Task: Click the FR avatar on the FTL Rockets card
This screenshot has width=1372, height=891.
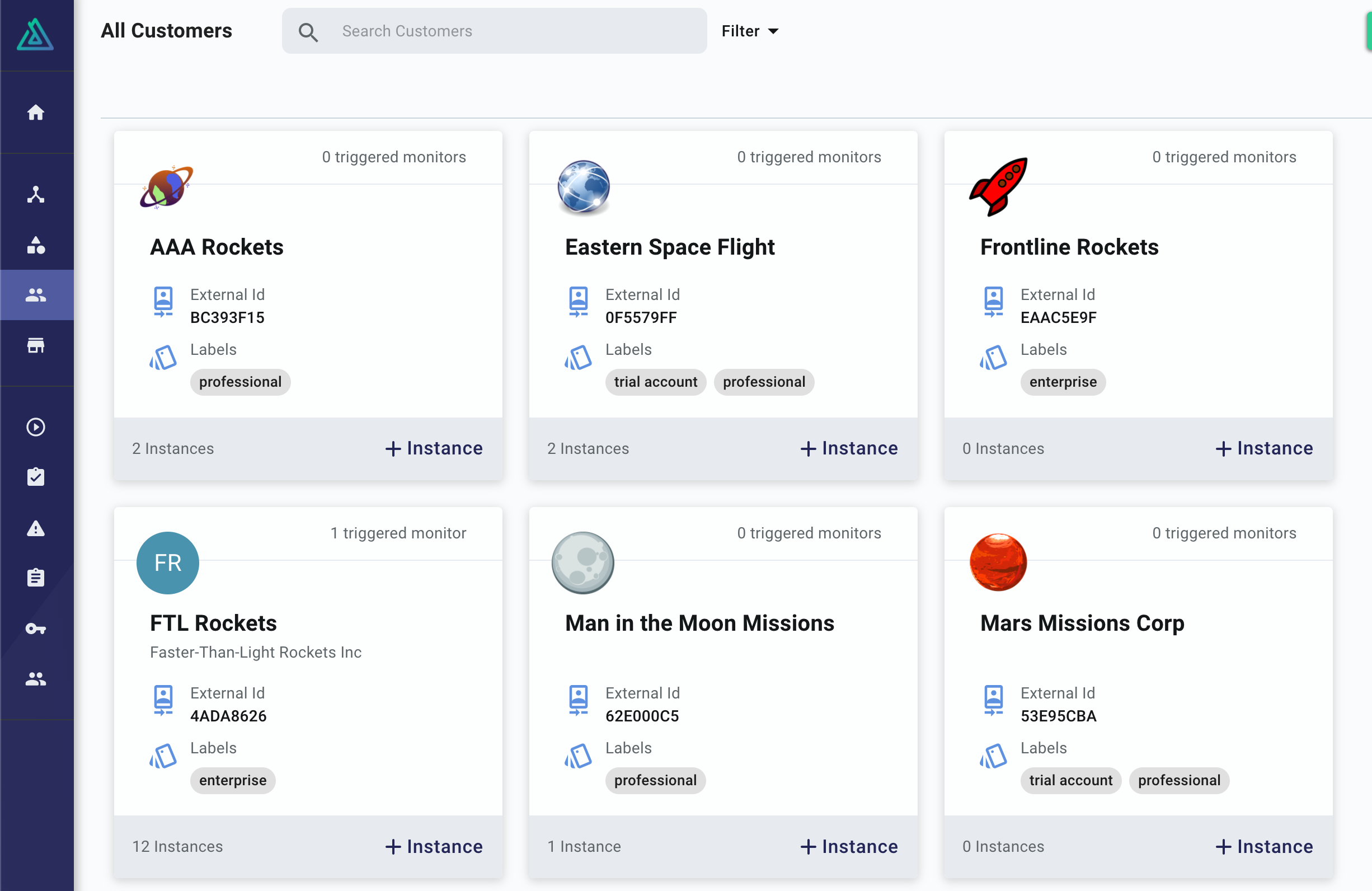Action: pos(168,564)
